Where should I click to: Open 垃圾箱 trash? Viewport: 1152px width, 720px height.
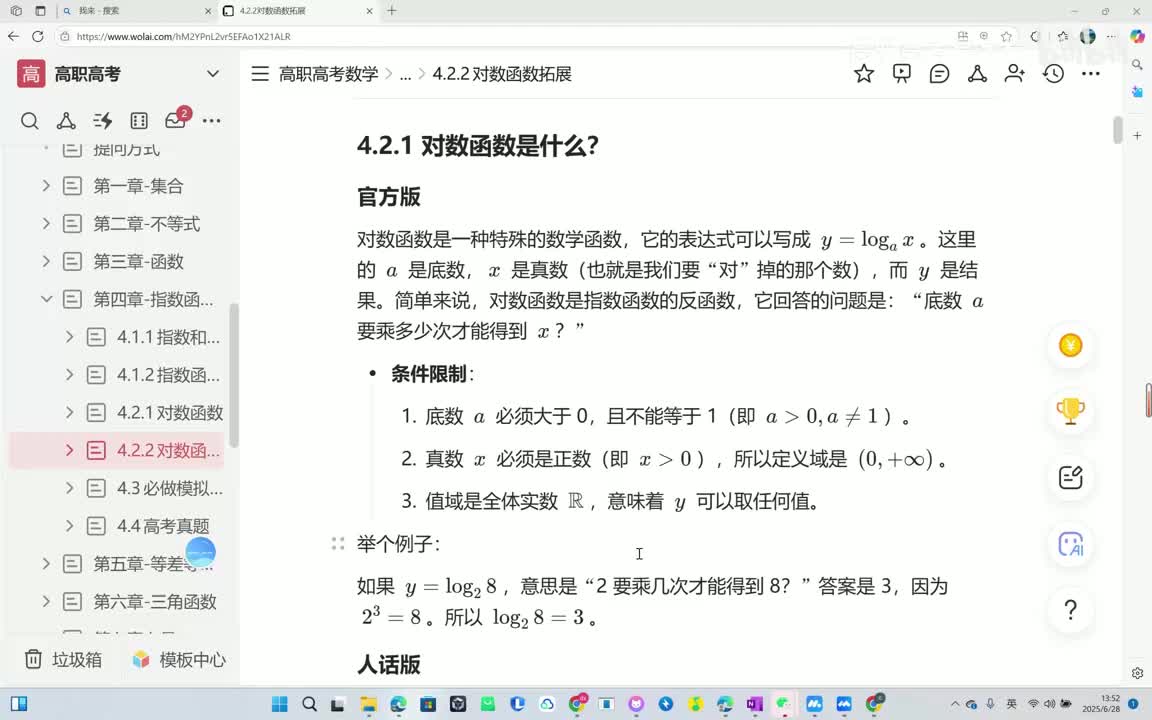click(63, 659)
